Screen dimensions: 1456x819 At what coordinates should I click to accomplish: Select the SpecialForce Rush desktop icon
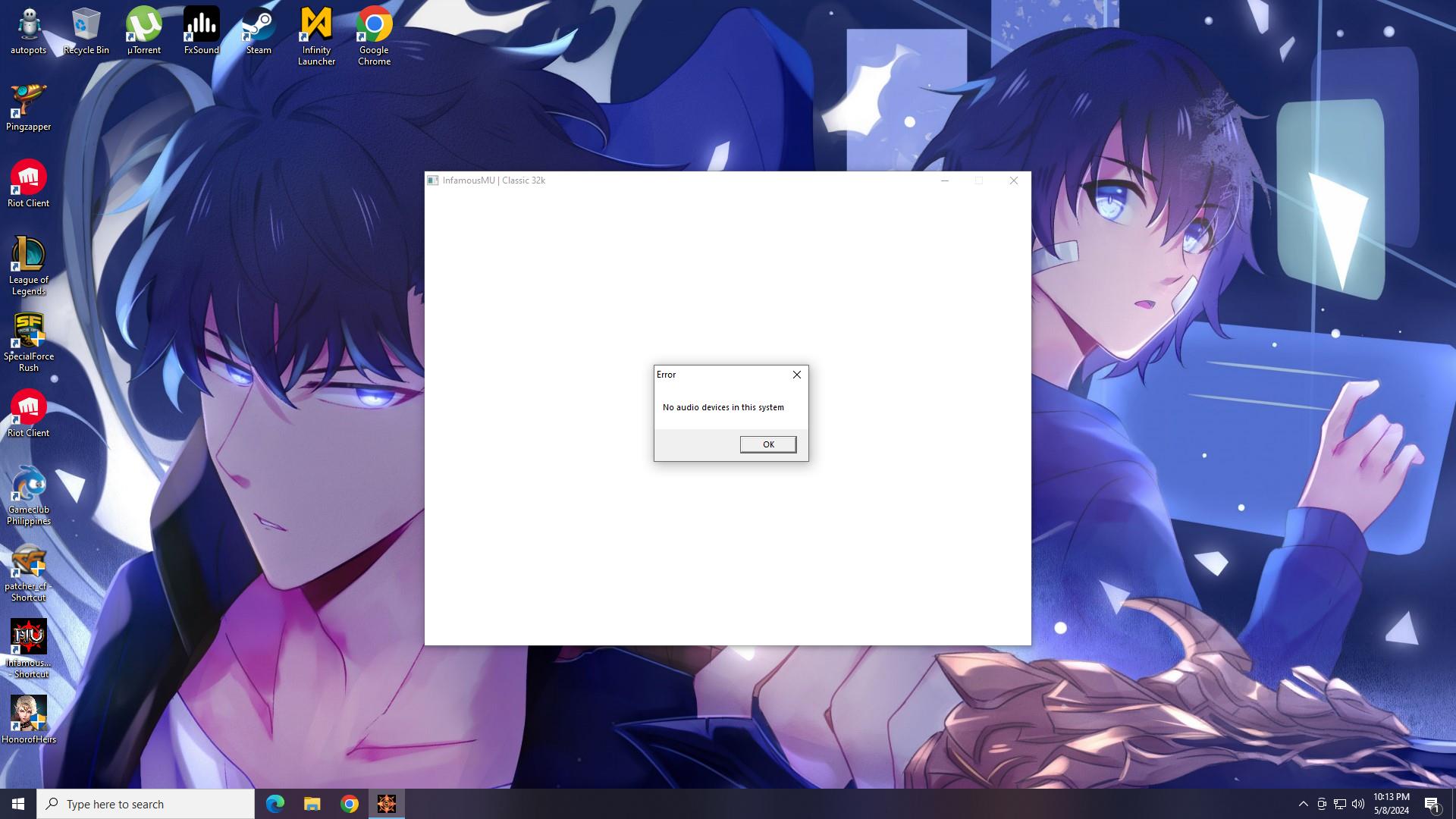pos(29,343)
